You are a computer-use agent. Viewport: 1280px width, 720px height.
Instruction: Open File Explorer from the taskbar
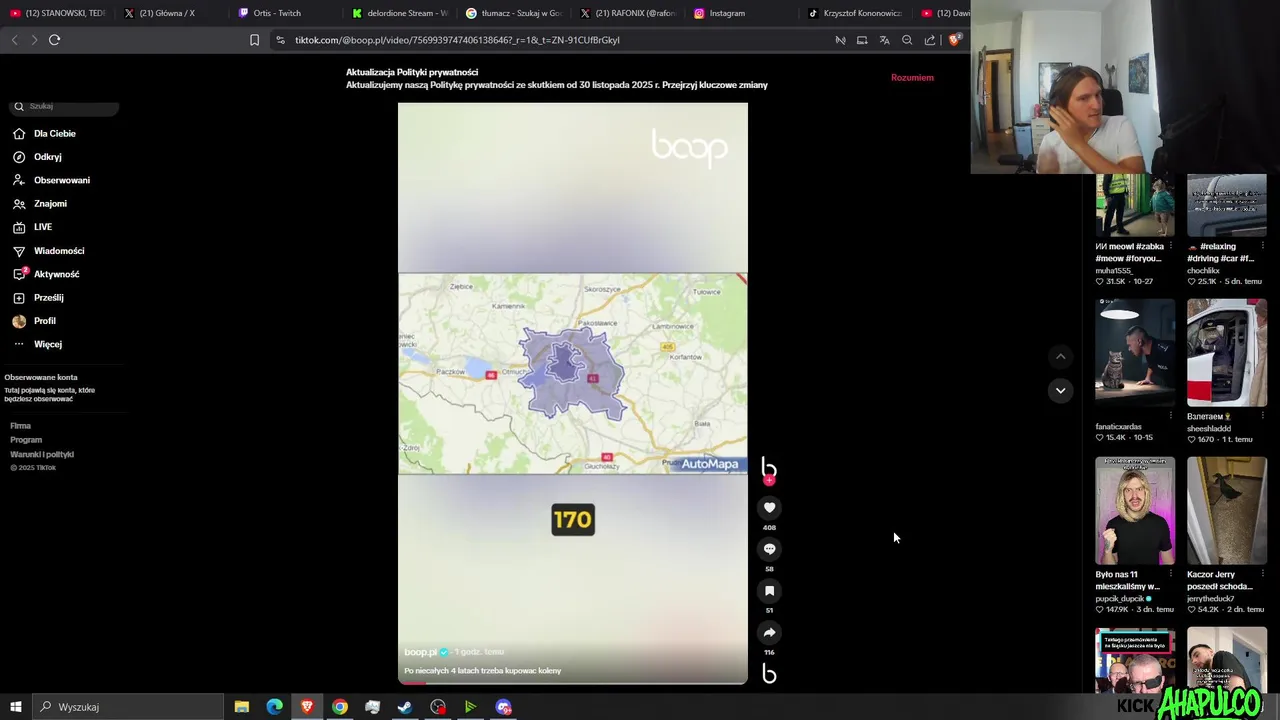pyautogui.click(x=242, y=707)
